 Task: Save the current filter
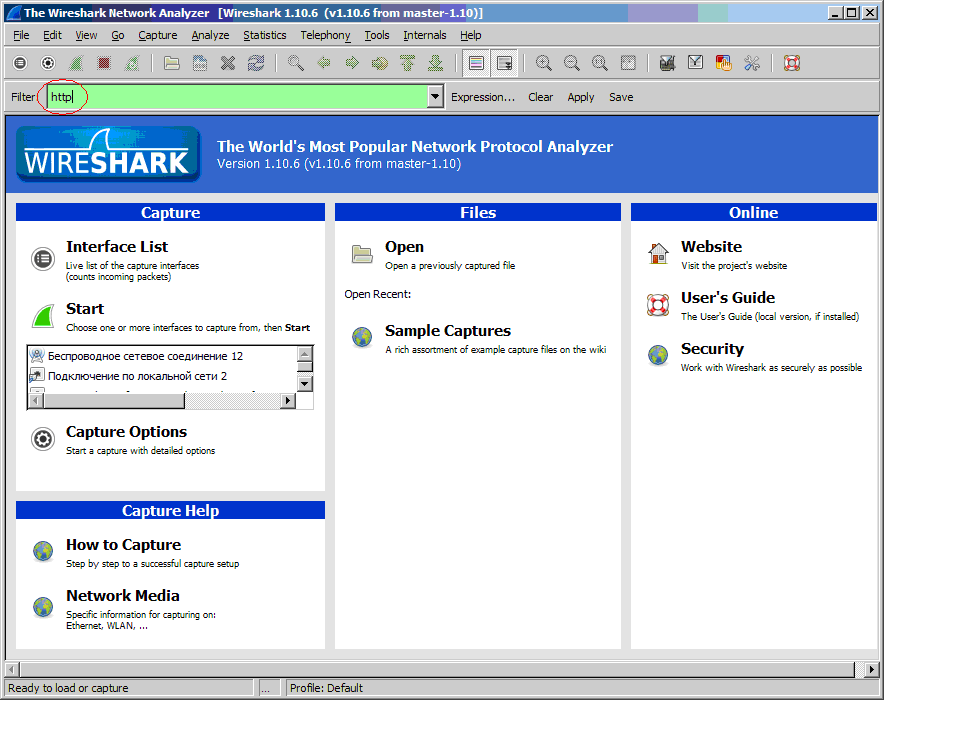(621, 97)
